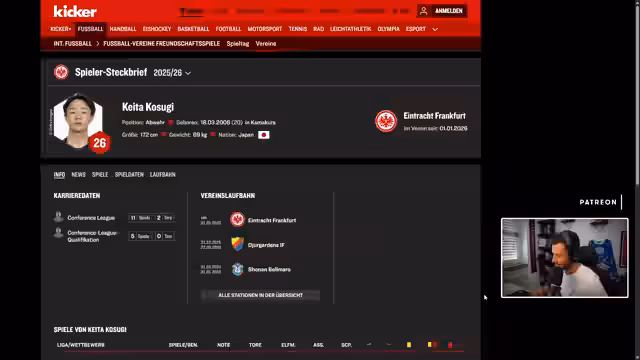Image resolution: width=640 pixels, height=360 pixels.
Task: Click the user profile icon beside Anmelden
Action: (x=423, y=11)
